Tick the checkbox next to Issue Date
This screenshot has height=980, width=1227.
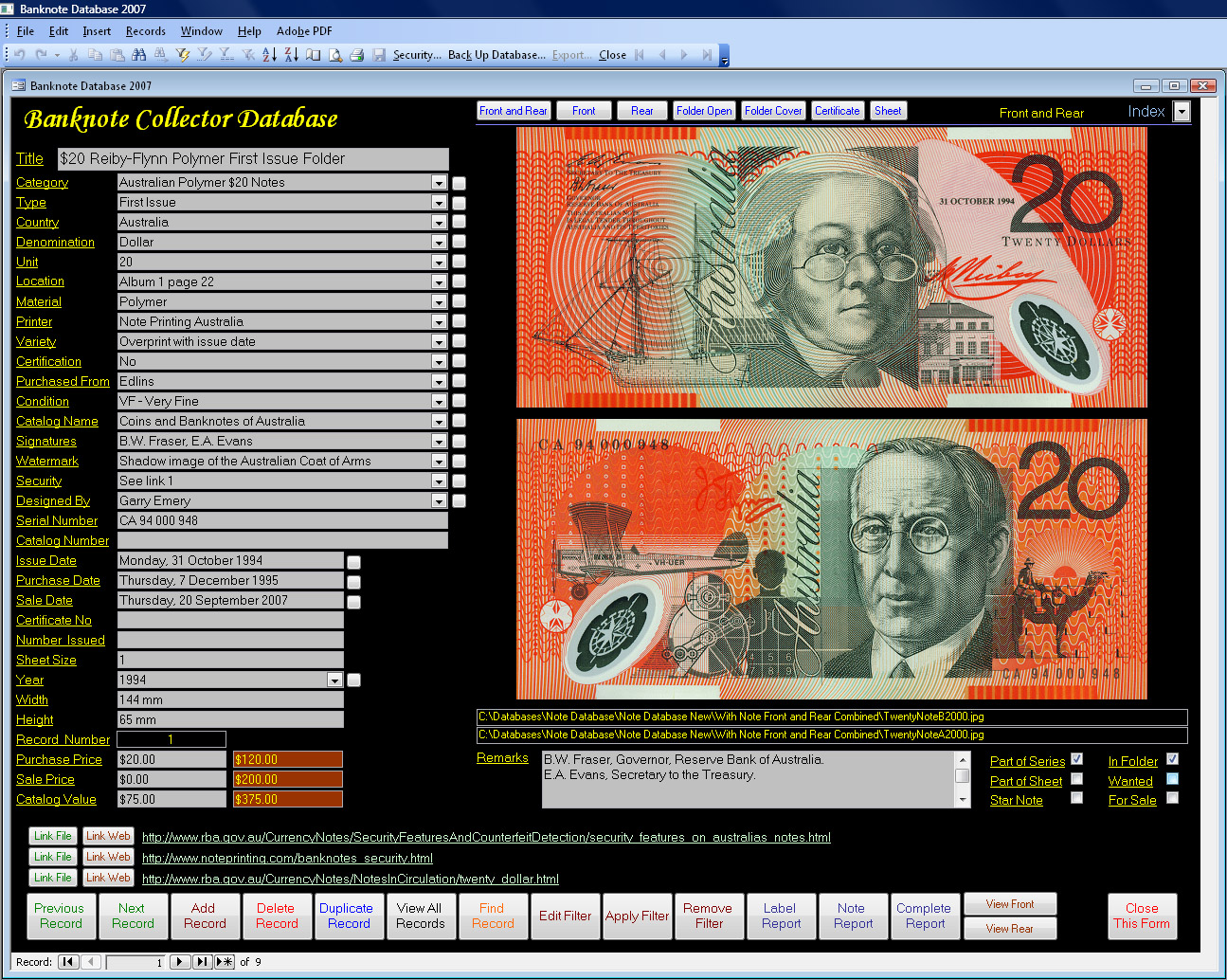tap(353, 562)
